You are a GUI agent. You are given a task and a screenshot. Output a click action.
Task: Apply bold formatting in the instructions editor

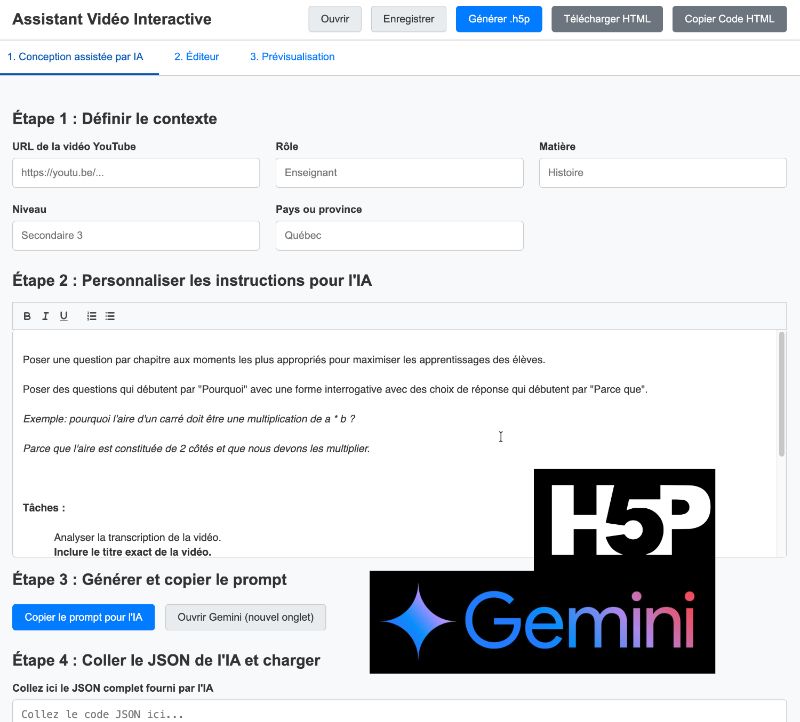(x=26, y=316)
